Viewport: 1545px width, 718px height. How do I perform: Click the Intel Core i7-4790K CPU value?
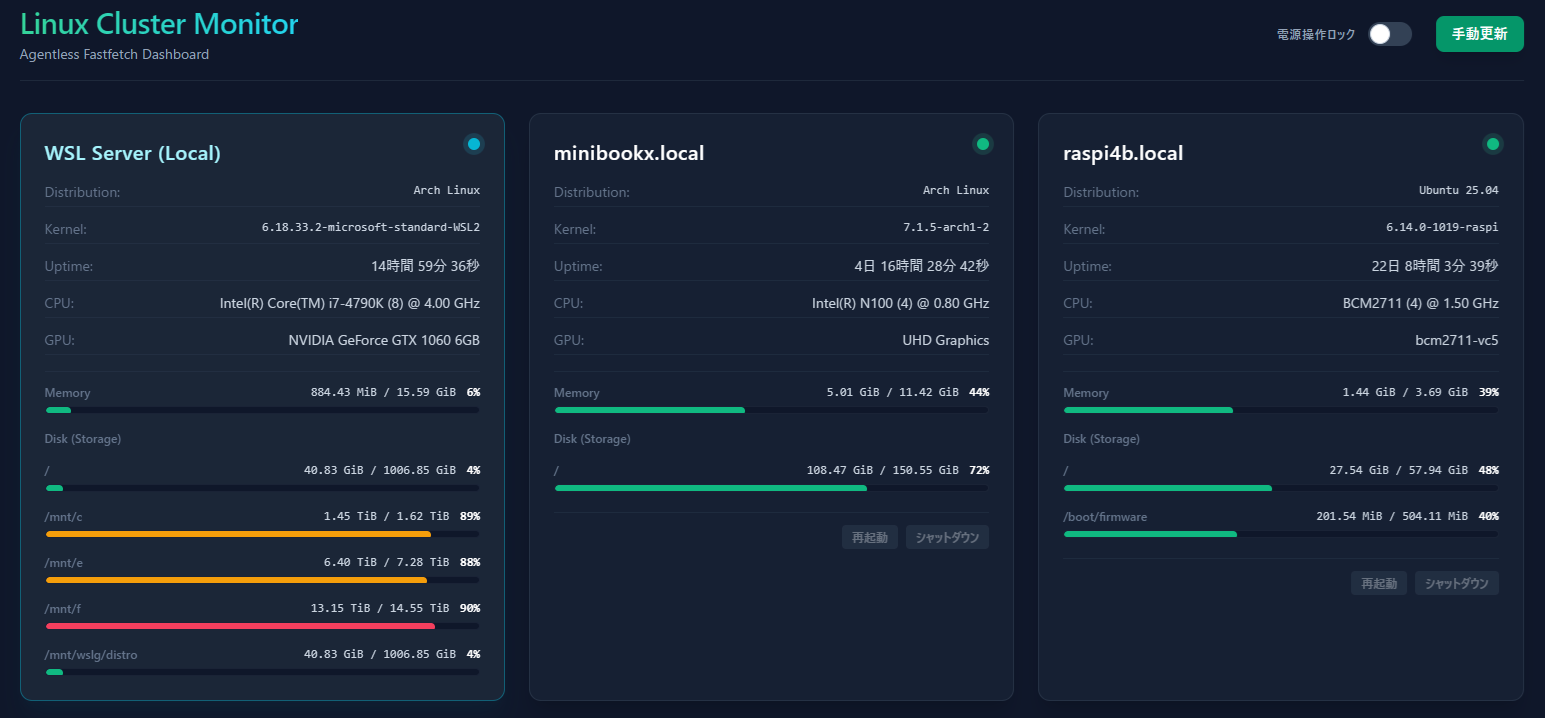350,303
